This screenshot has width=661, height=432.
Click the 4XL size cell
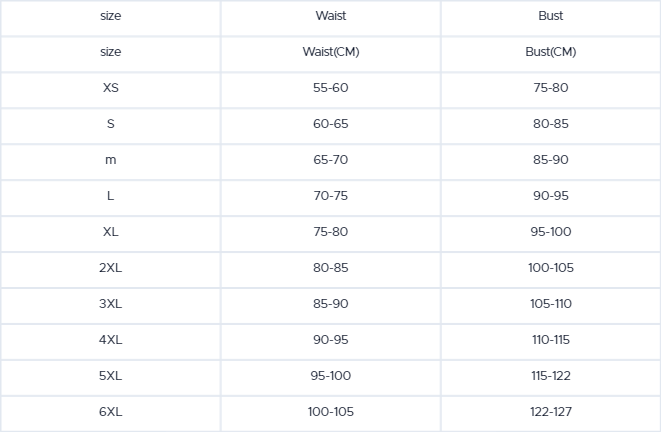coord(110,340)
